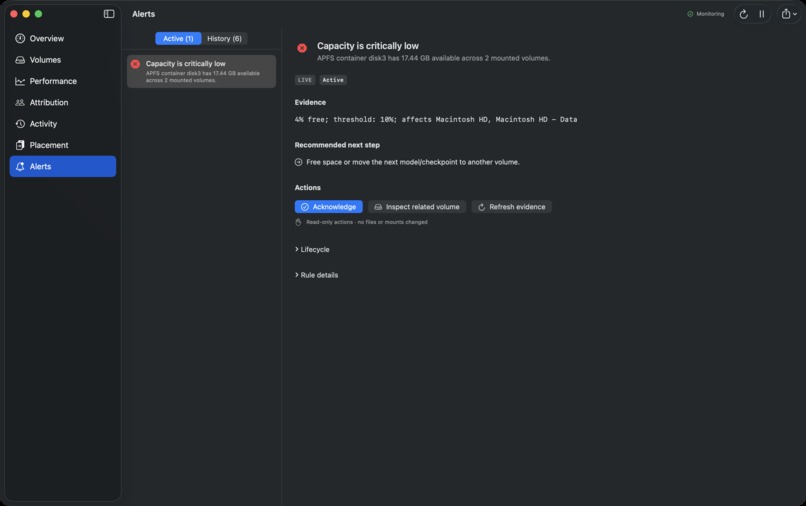Open the Activity section
The width and height of the screenshot is (806, 506).
(63, 124)
